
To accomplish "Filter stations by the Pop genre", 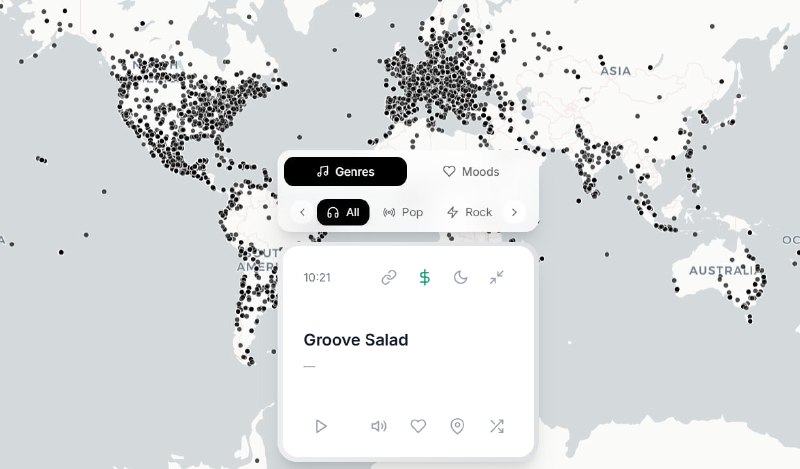I will click(x=403, y=212).
